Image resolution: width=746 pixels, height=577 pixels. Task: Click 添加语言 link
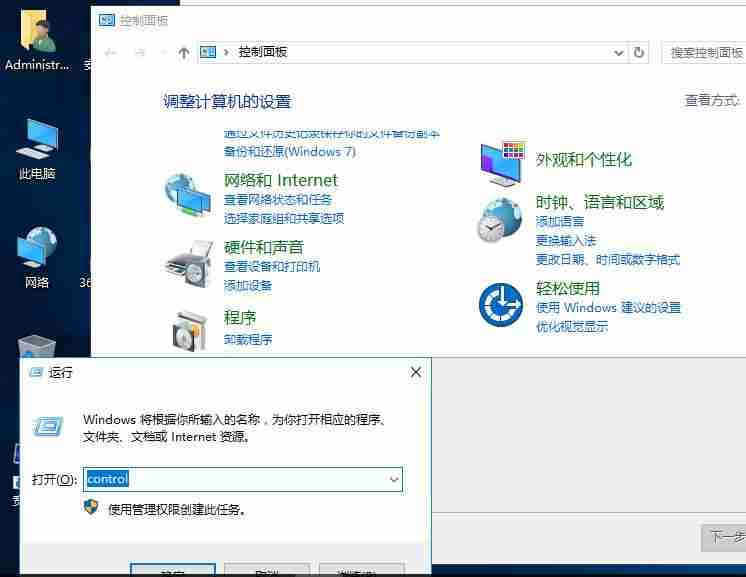(x=560, y=222)
